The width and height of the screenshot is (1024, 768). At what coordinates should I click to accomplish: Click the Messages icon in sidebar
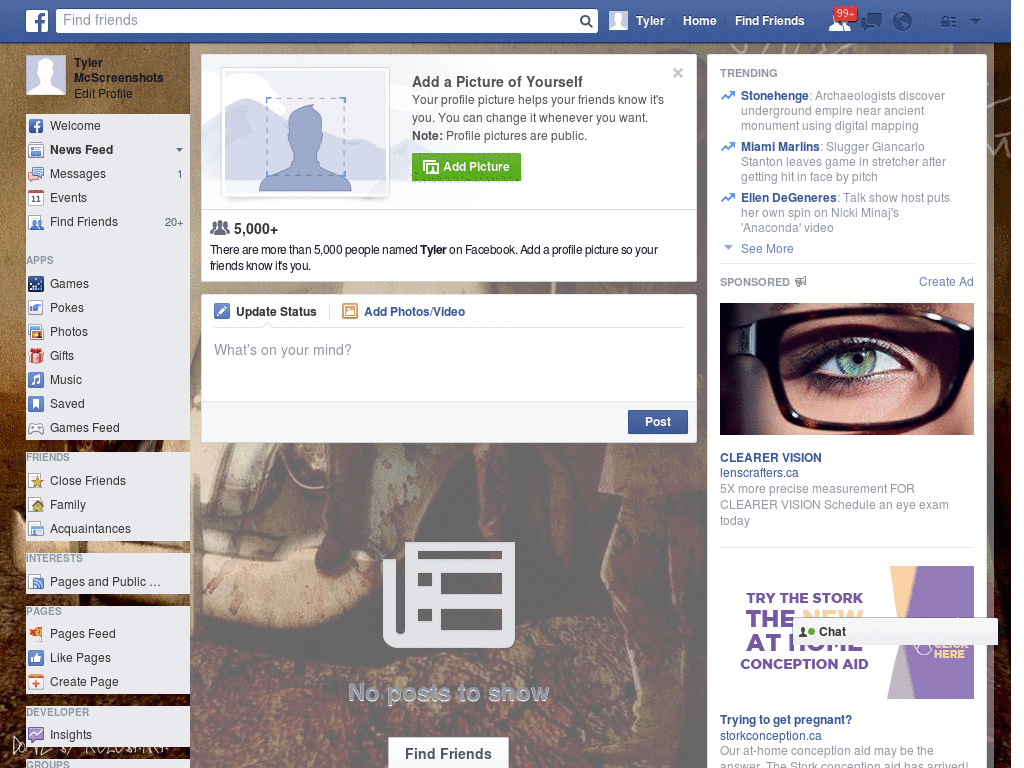36,174
